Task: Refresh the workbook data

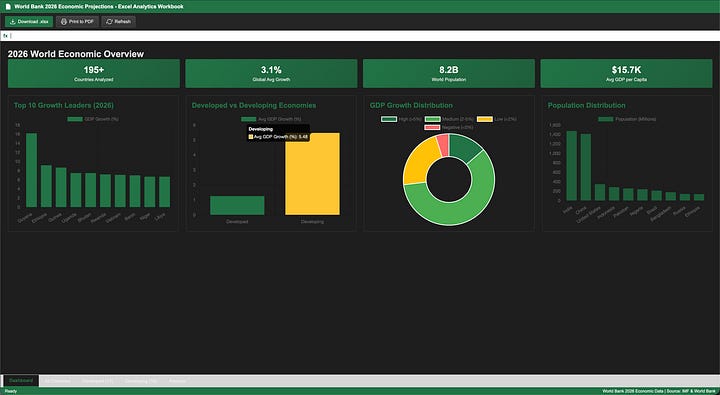Action: pos(118,22)
